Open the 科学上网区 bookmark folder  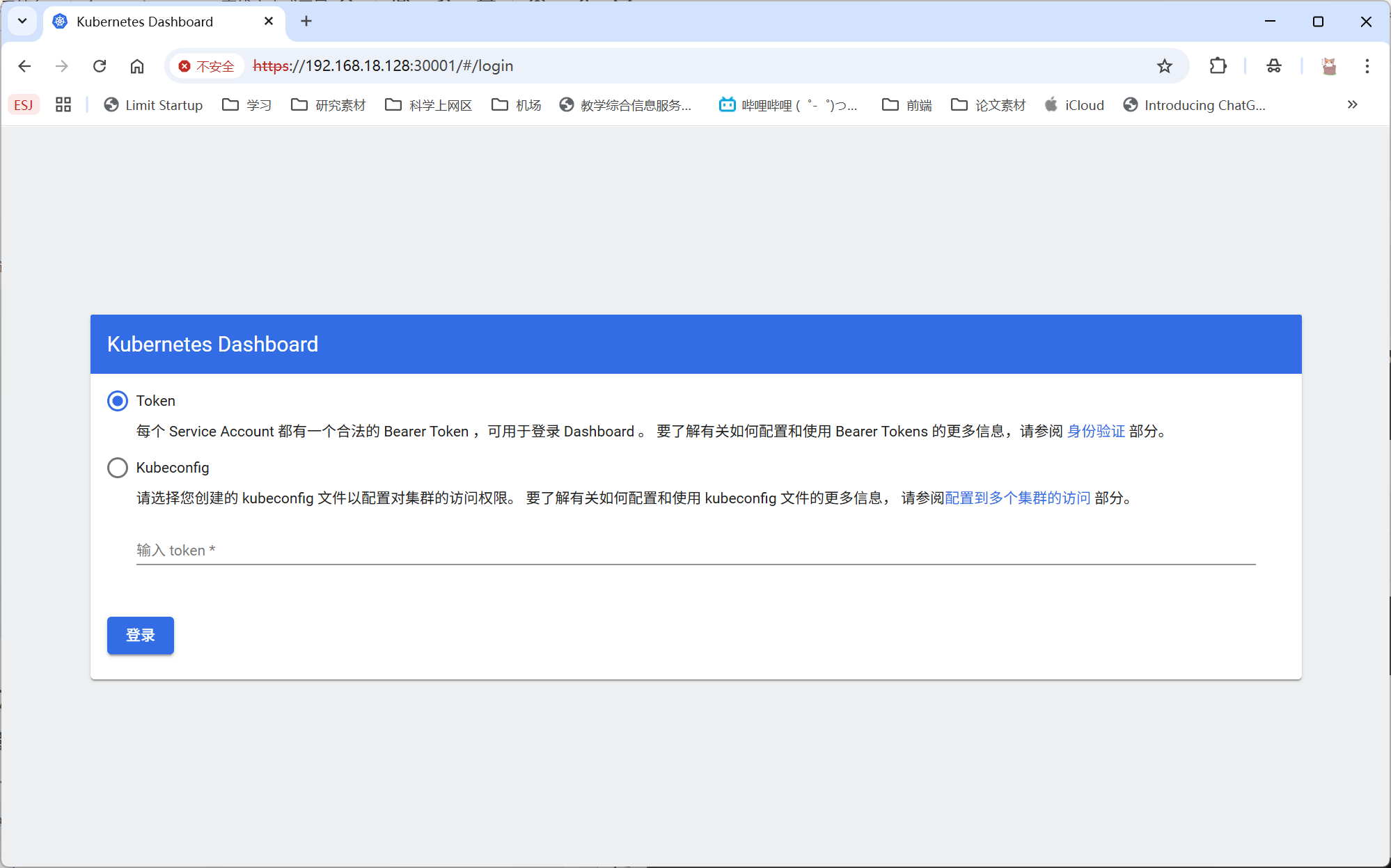coord(429,105)
